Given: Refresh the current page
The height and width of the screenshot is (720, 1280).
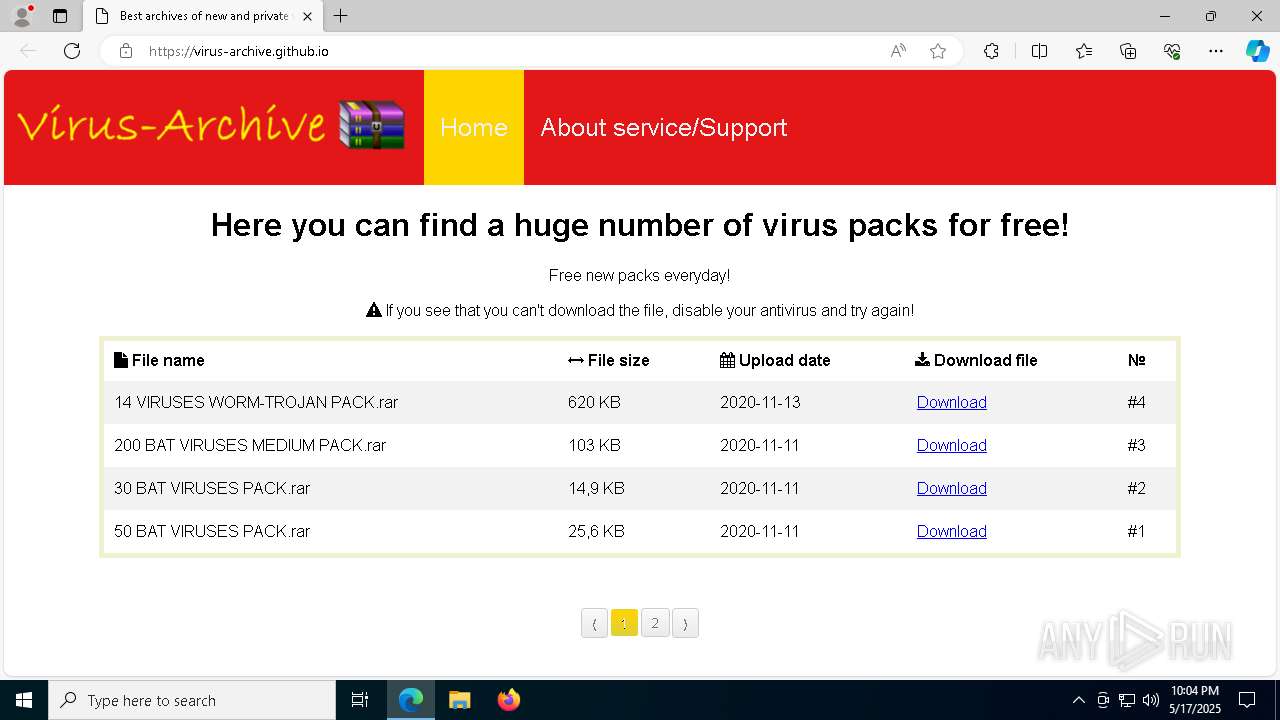Looking at the screenshot, I should pyautogui.click(x=72, y=51).
